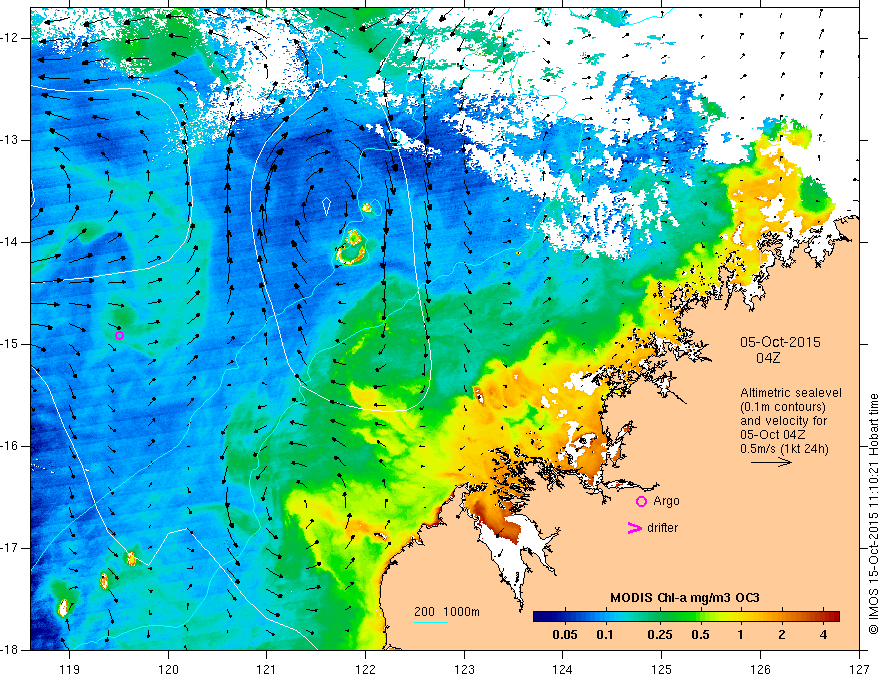
Task: Click the longitude axis label 122
Action: 365,669
